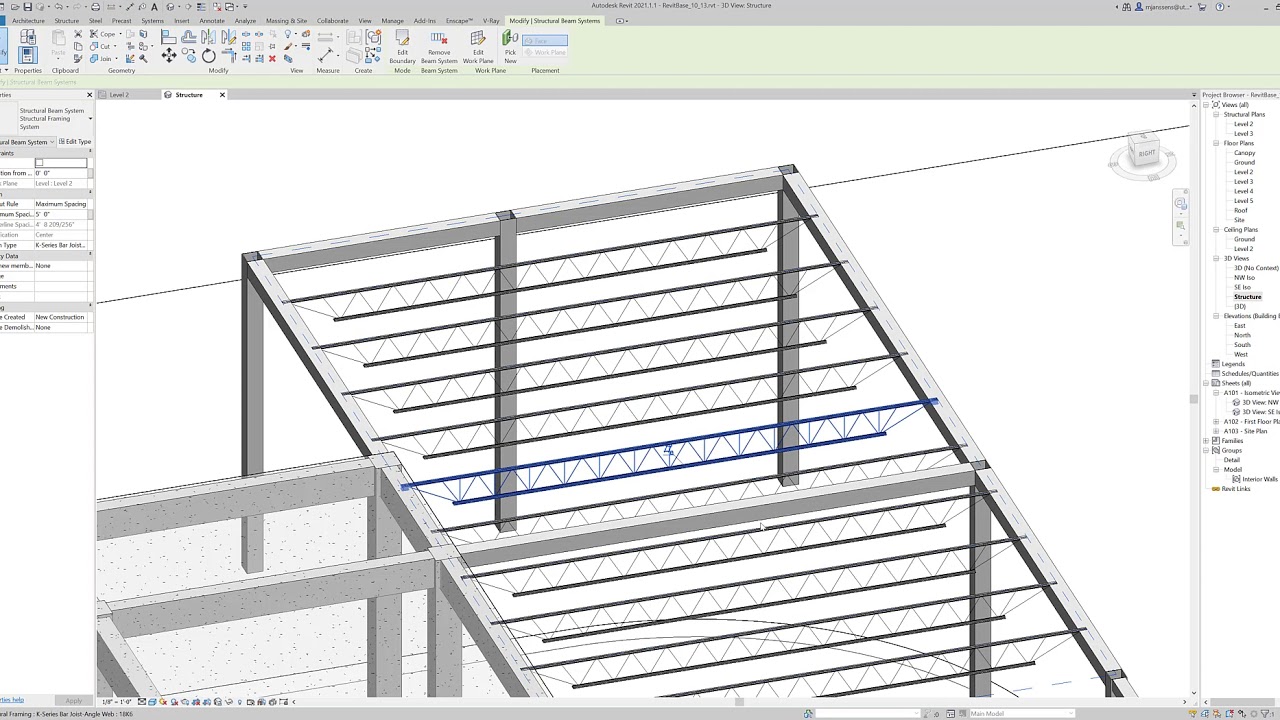
Task: Click the Properties palette icon in ribbon
Action: coord(28,53)
